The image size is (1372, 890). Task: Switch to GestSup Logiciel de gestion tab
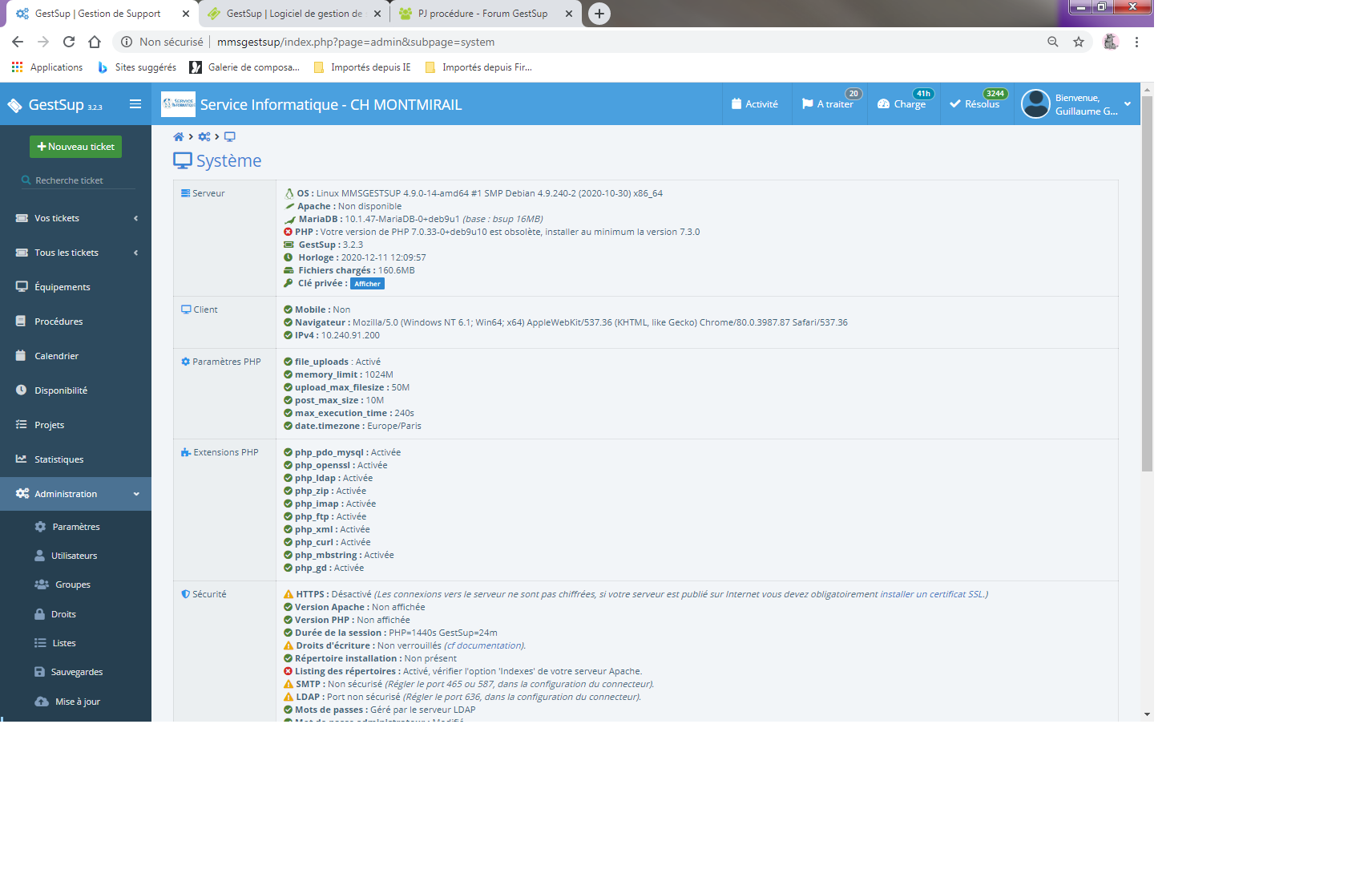[x=293, y=14]
